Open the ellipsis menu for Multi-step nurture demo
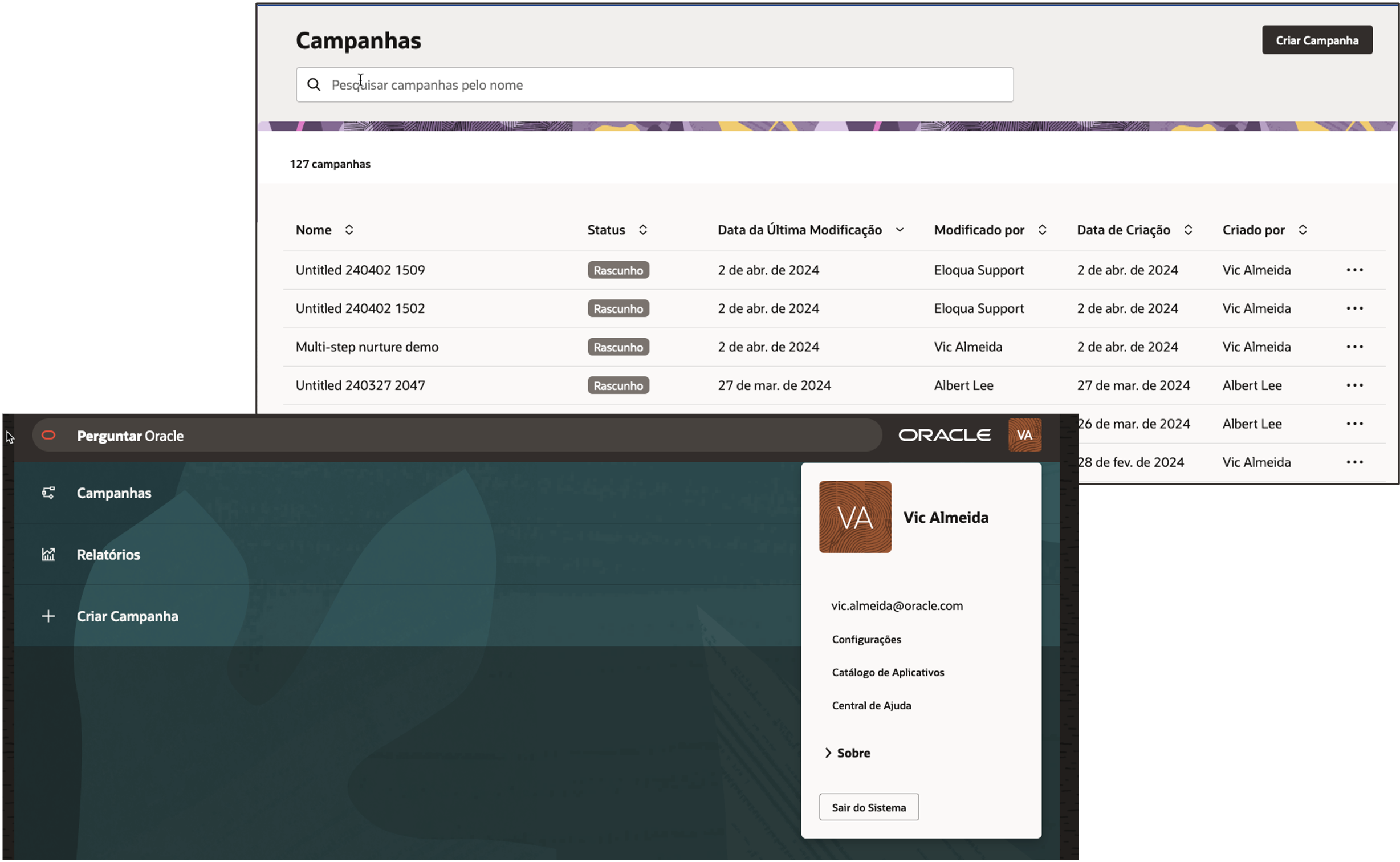1400x862 pixels. click(x=1356, y=346)
